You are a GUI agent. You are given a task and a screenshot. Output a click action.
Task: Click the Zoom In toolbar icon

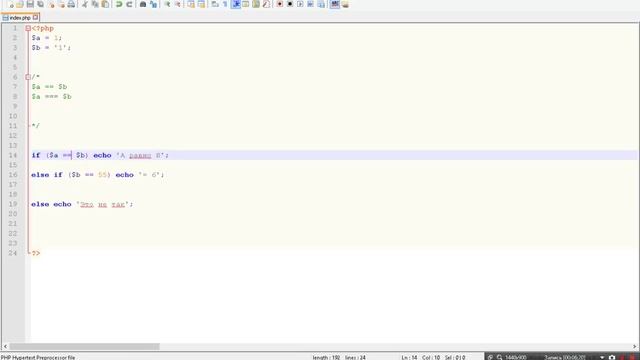click(x=167, y=4)
